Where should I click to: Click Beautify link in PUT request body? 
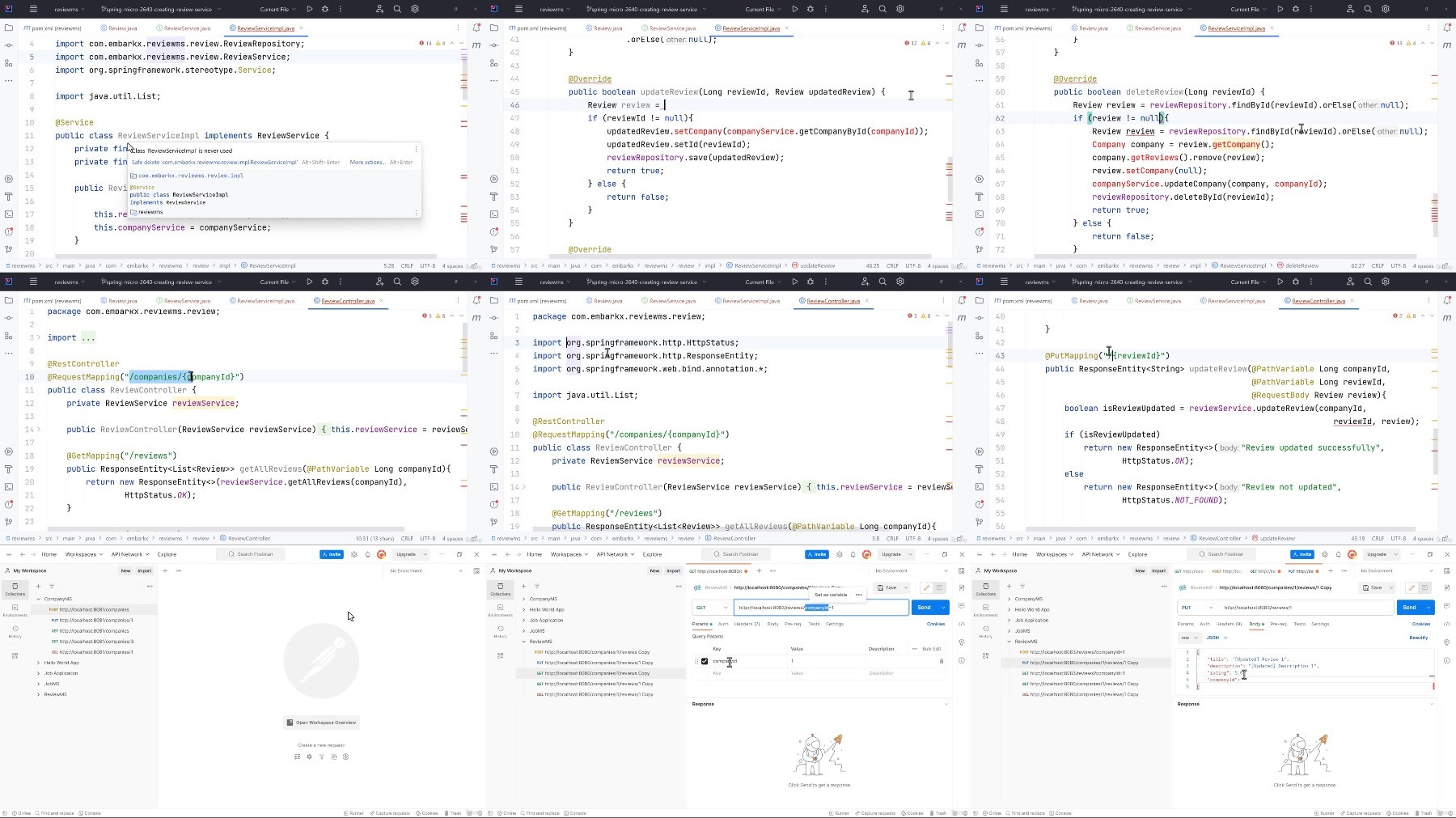coord(1419,638)
